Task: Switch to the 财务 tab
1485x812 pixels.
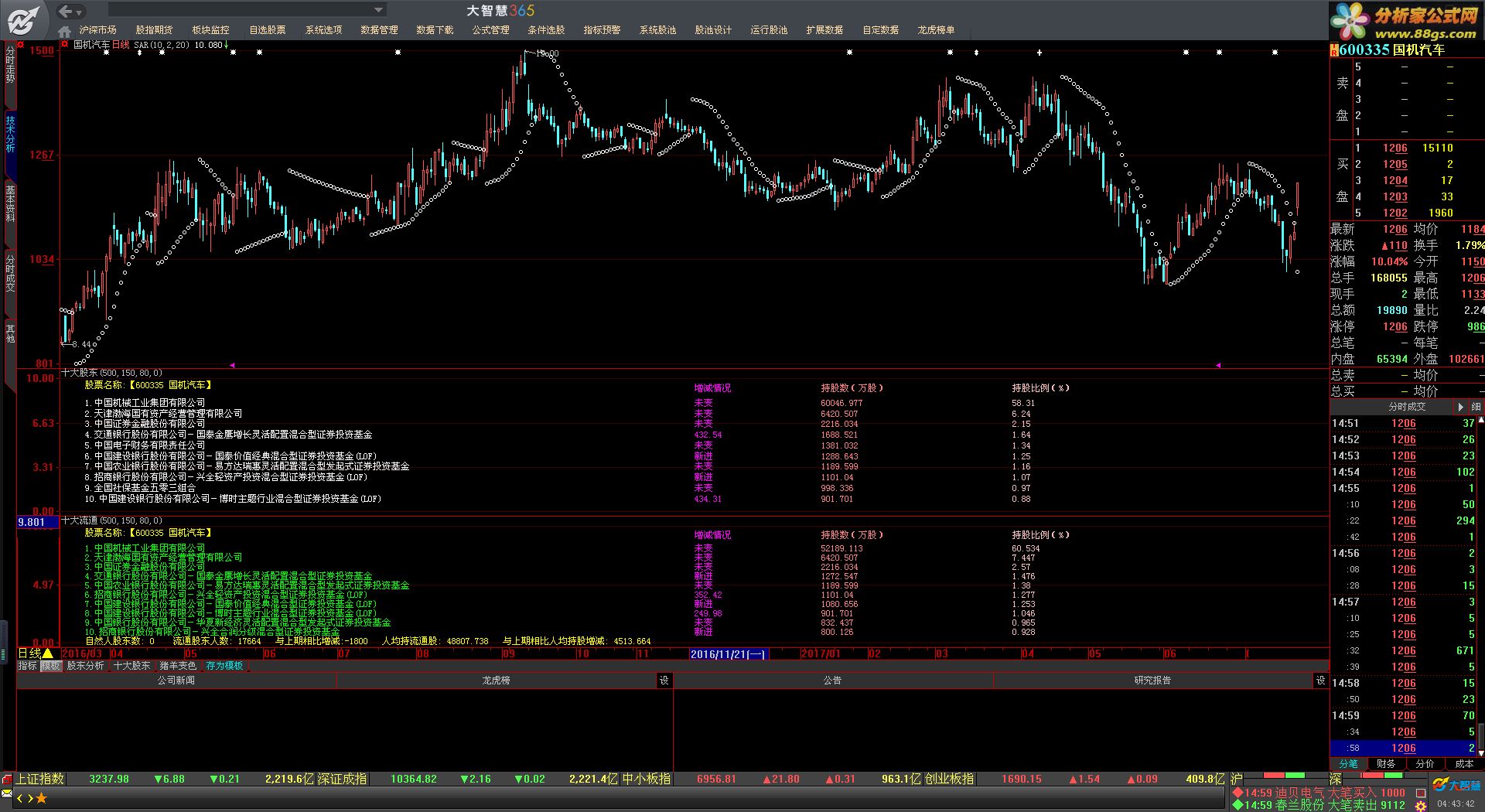Action: click(x=1387, y=764)
